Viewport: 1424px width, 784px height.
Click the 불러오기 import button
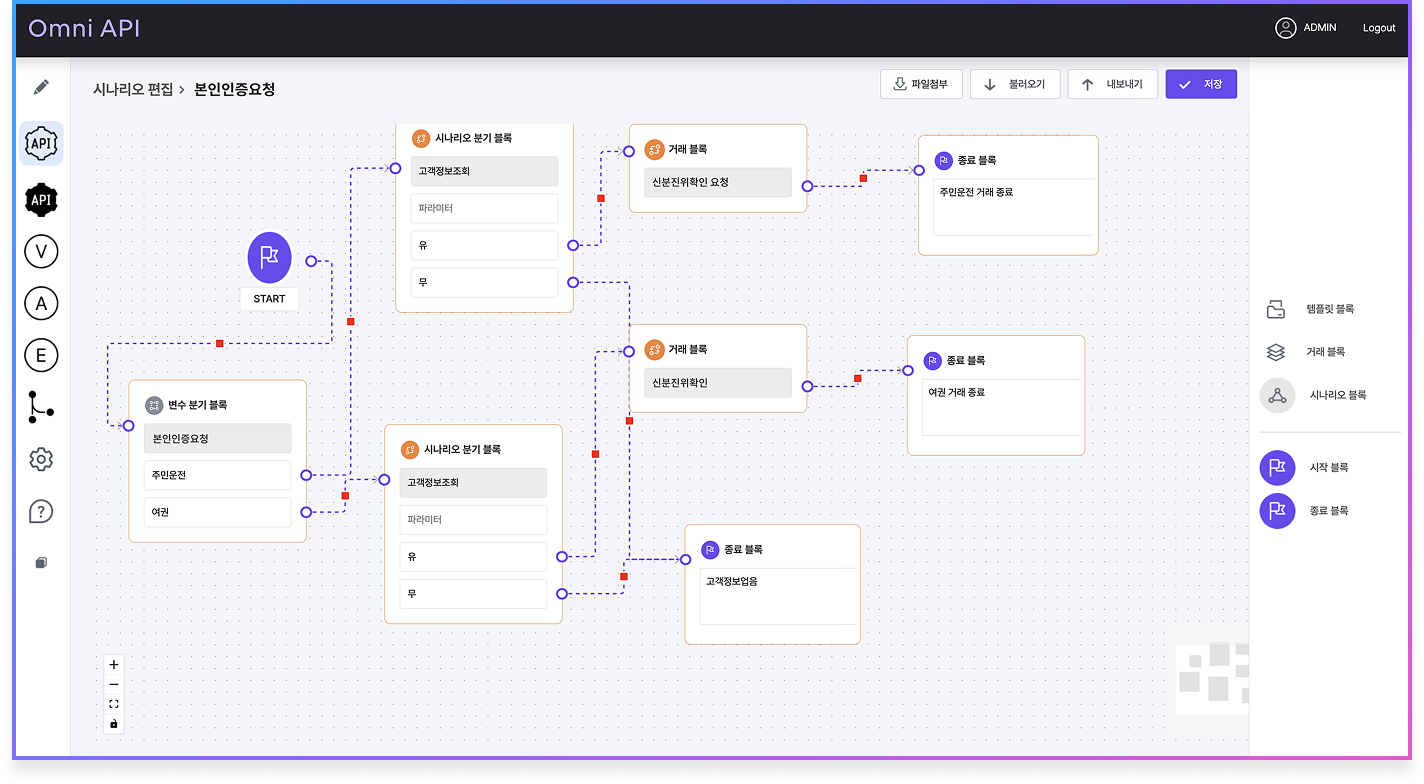(x=1015, y=84)
